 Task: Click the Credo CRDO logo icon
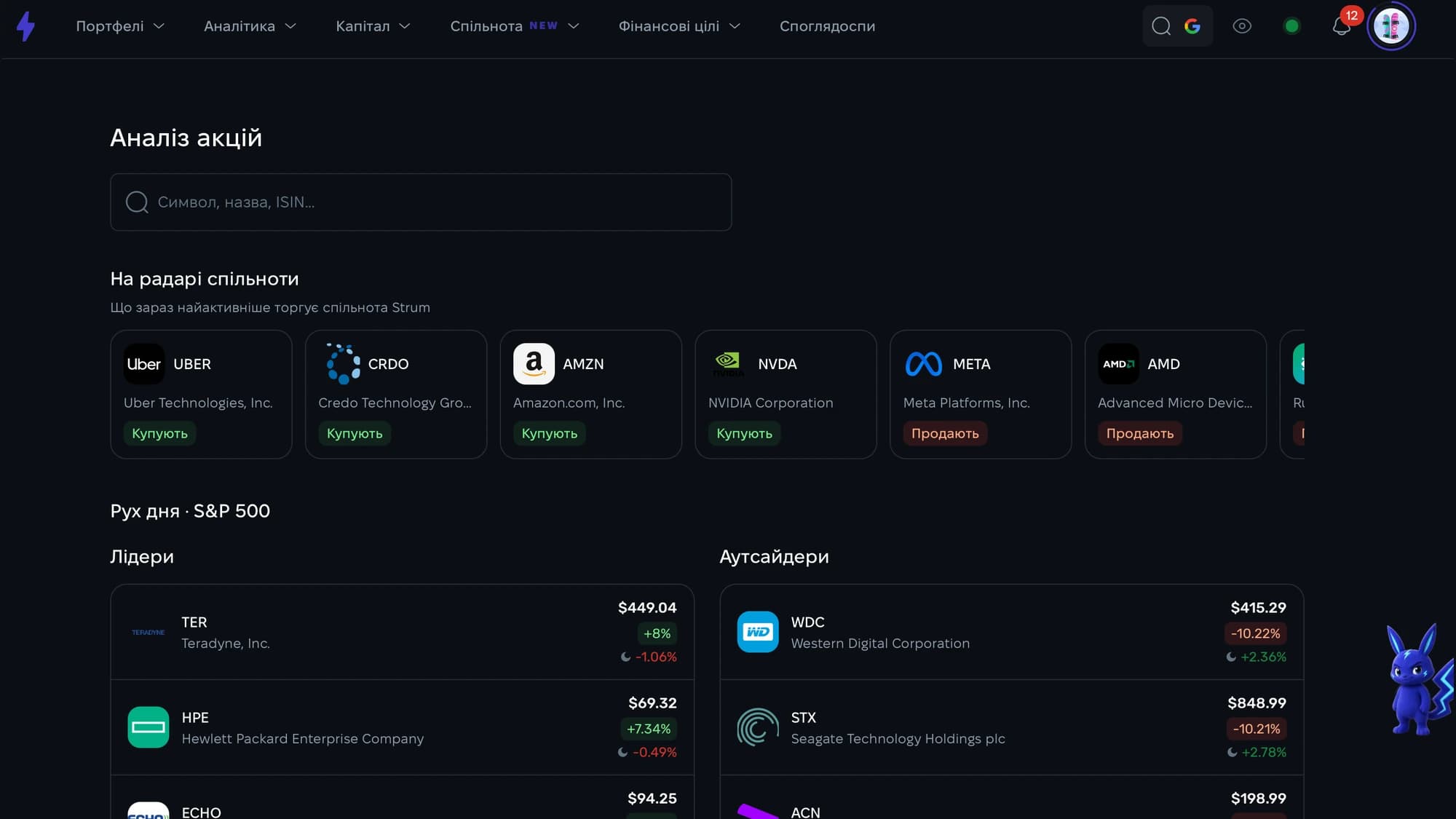(343, 364)
